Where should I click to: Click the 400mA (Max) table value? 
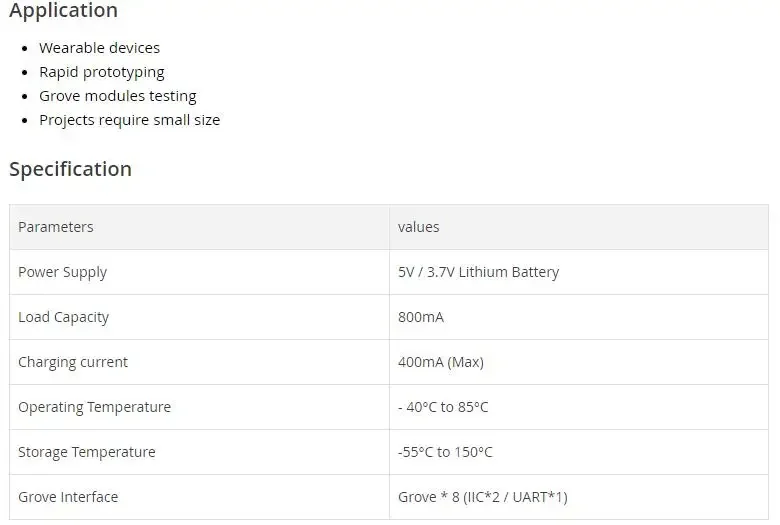pos(440,362)
